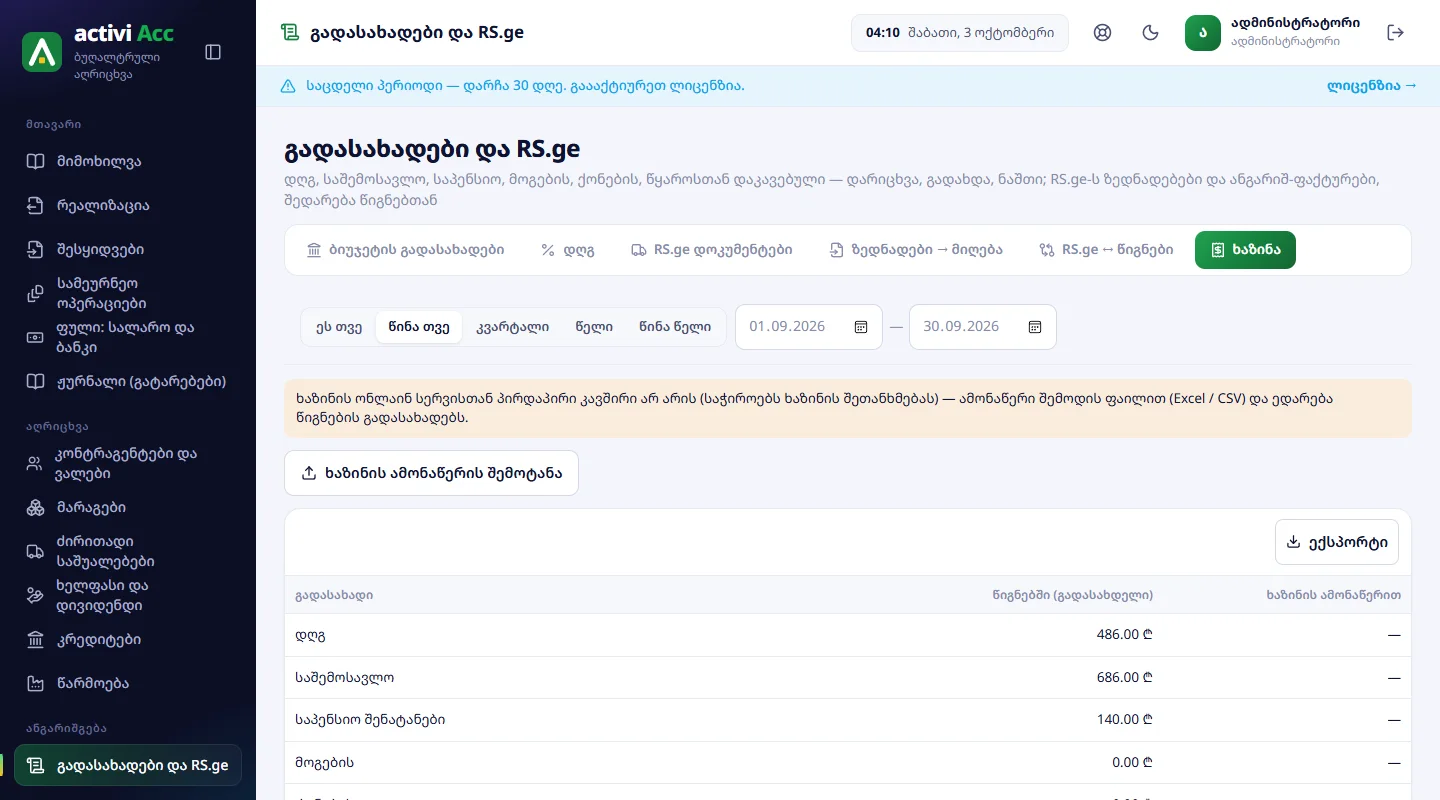
Task: Switch to ბიუჯეტის გადასახადები tab
Action: (405, 250)
